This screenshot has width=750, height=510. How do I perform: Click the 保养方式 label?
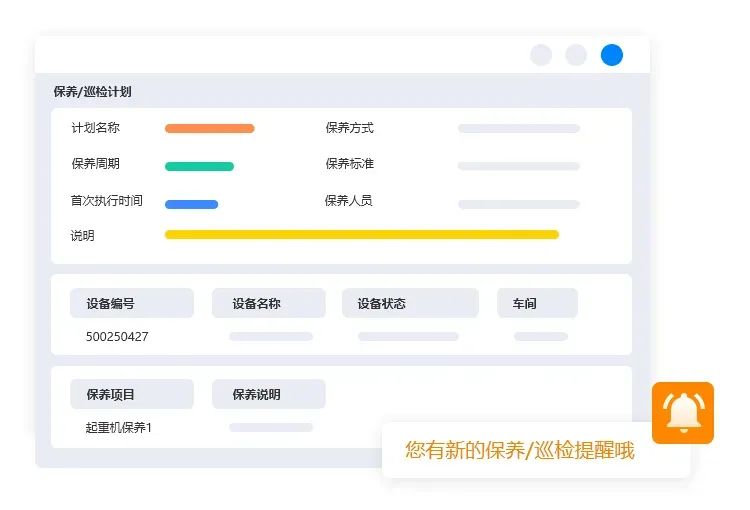click(350, 128)
